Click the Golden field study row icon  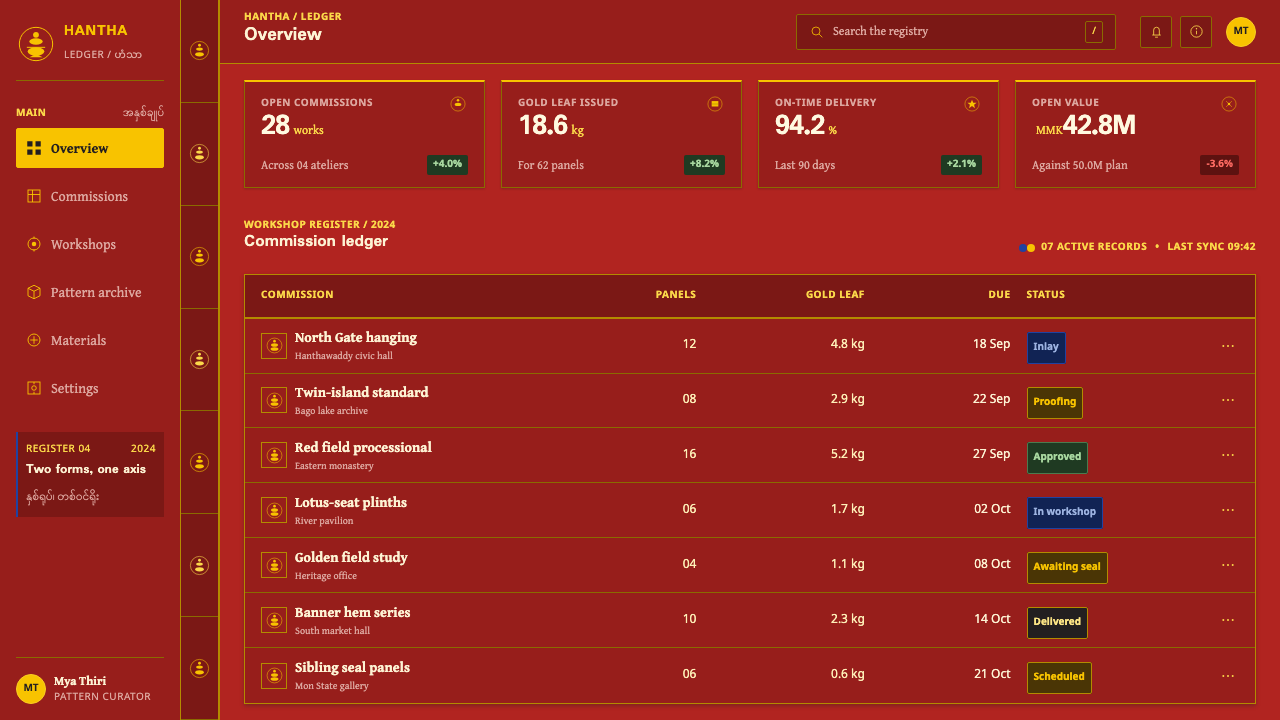[x=274, y=566]
